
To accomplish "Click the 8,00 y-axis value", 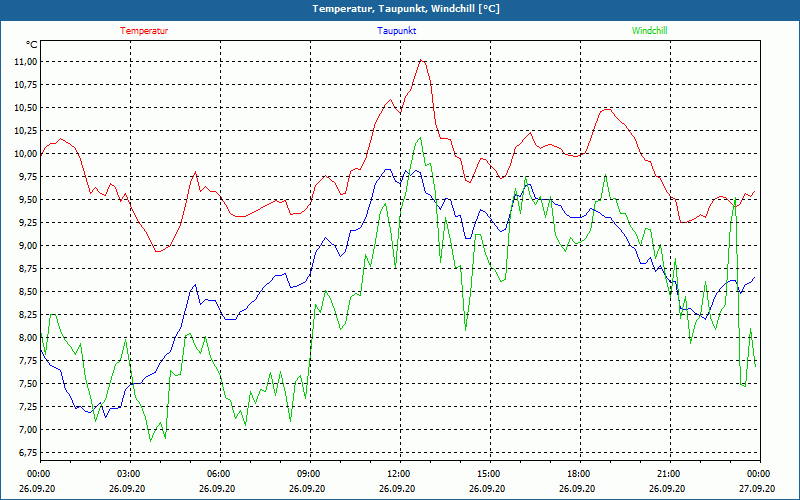I will (28, 337).
